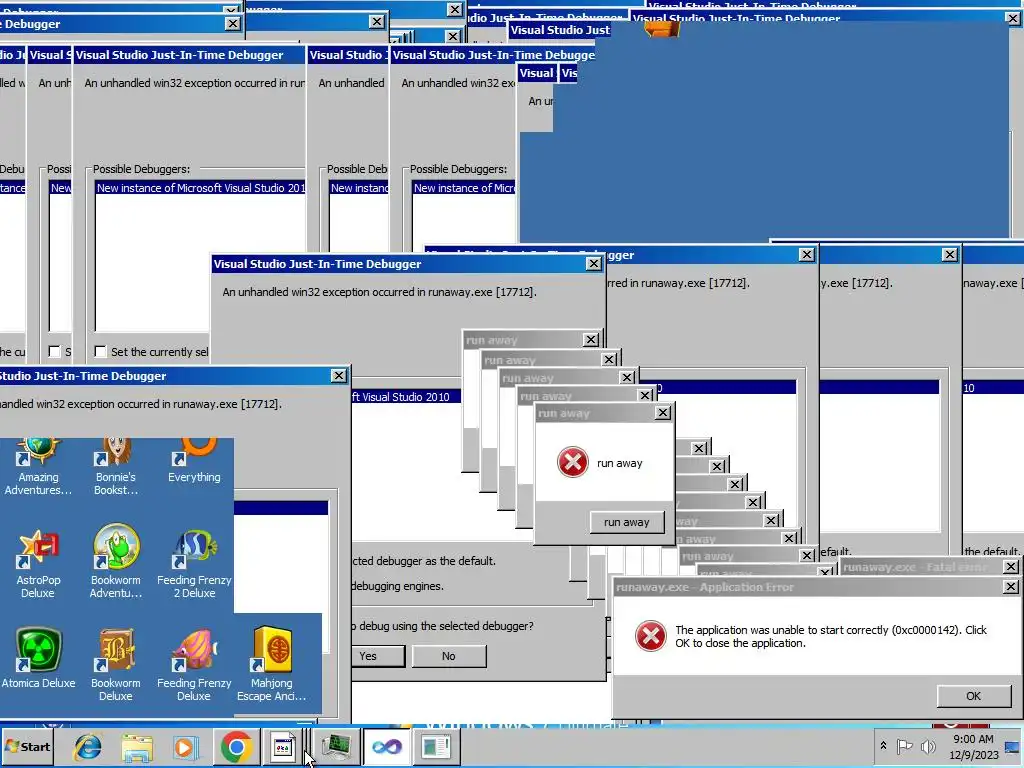1024x768 pixels.
Task: Click 'The application was unable to start correctly' message
Action: point(831,636)
